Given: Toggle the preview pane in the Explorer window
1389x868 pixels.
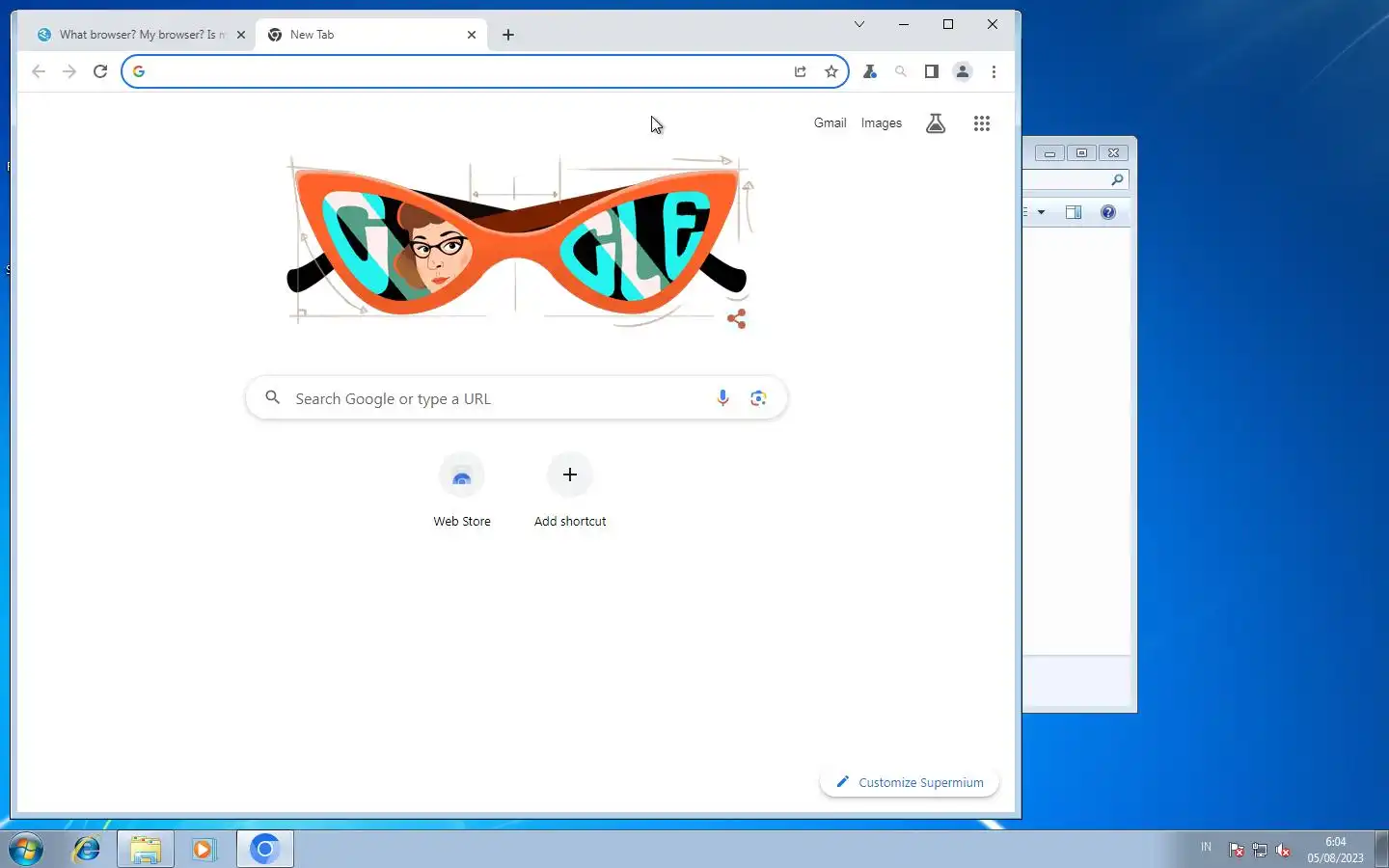Looking at the screenshot, I should click(1074, 212).
